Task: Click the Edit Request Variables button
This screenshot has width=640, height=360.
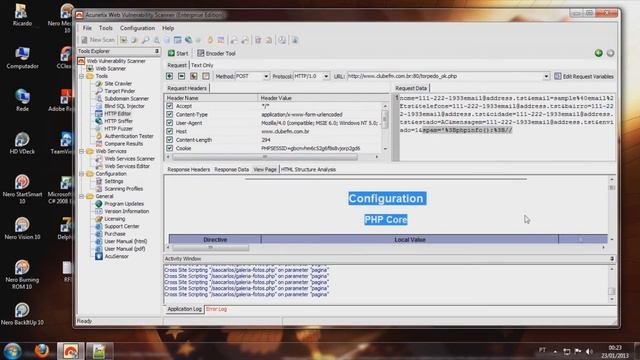Action: coord(584,76)
